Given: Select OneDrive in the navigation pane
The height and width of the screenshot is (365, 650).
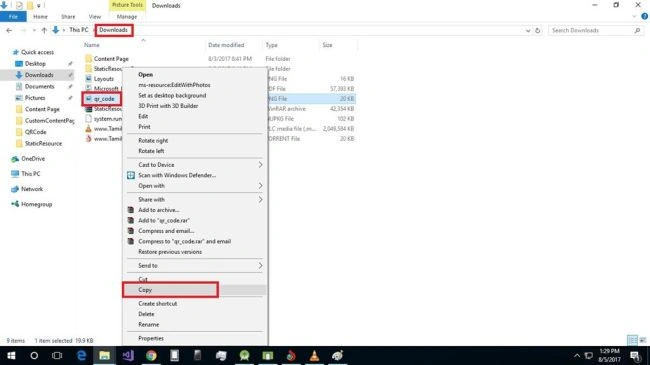Looking at the screenshot, I should coord(33,159).
